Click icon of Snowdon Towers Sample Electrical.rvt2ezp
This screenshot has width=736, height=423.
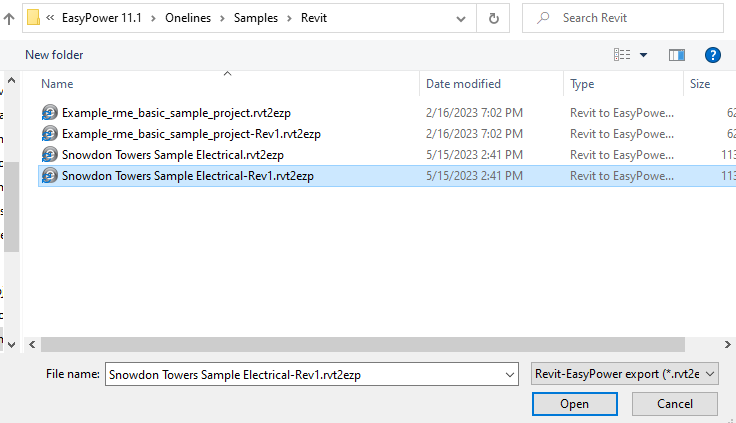50,154
